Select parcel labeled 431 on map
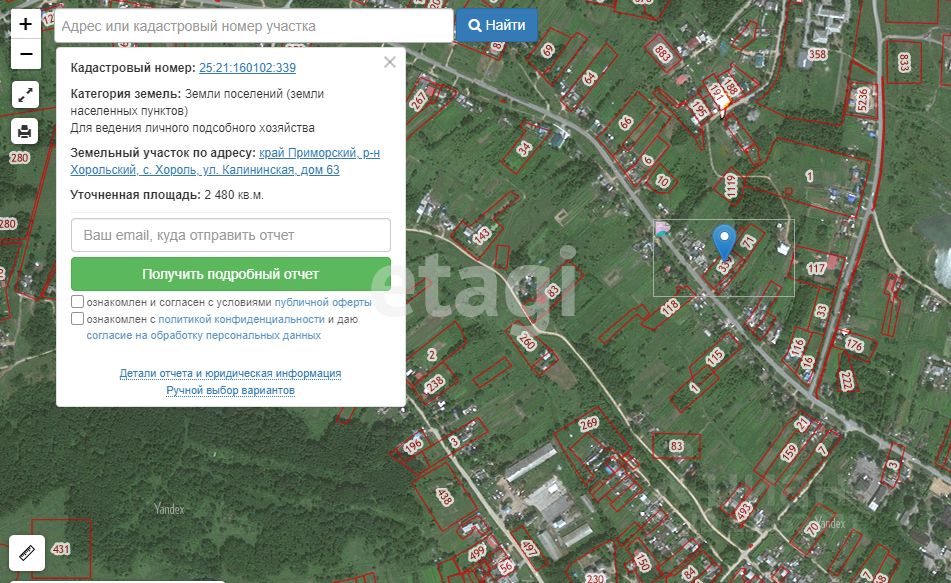This screenshot has width=951, height=583. pyautogui.click(x=61, y=549)
